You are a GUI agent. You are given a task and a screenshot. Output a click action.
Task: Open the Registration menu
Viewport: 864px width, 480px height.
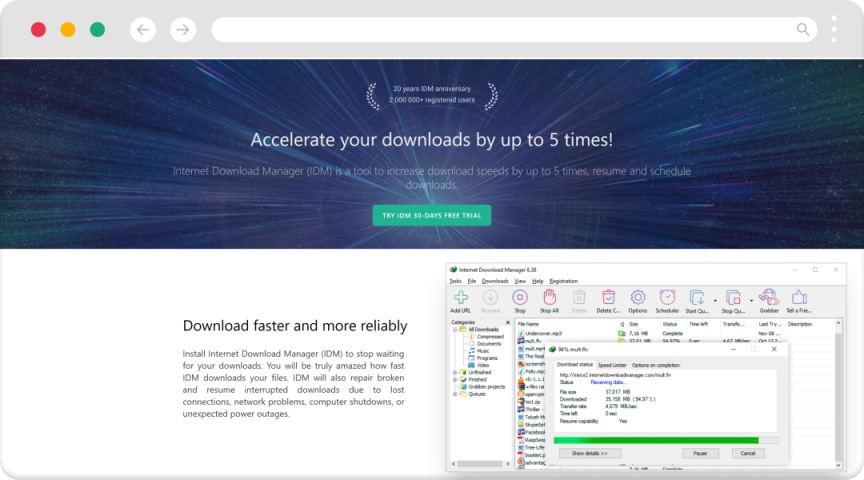(563, 281)
